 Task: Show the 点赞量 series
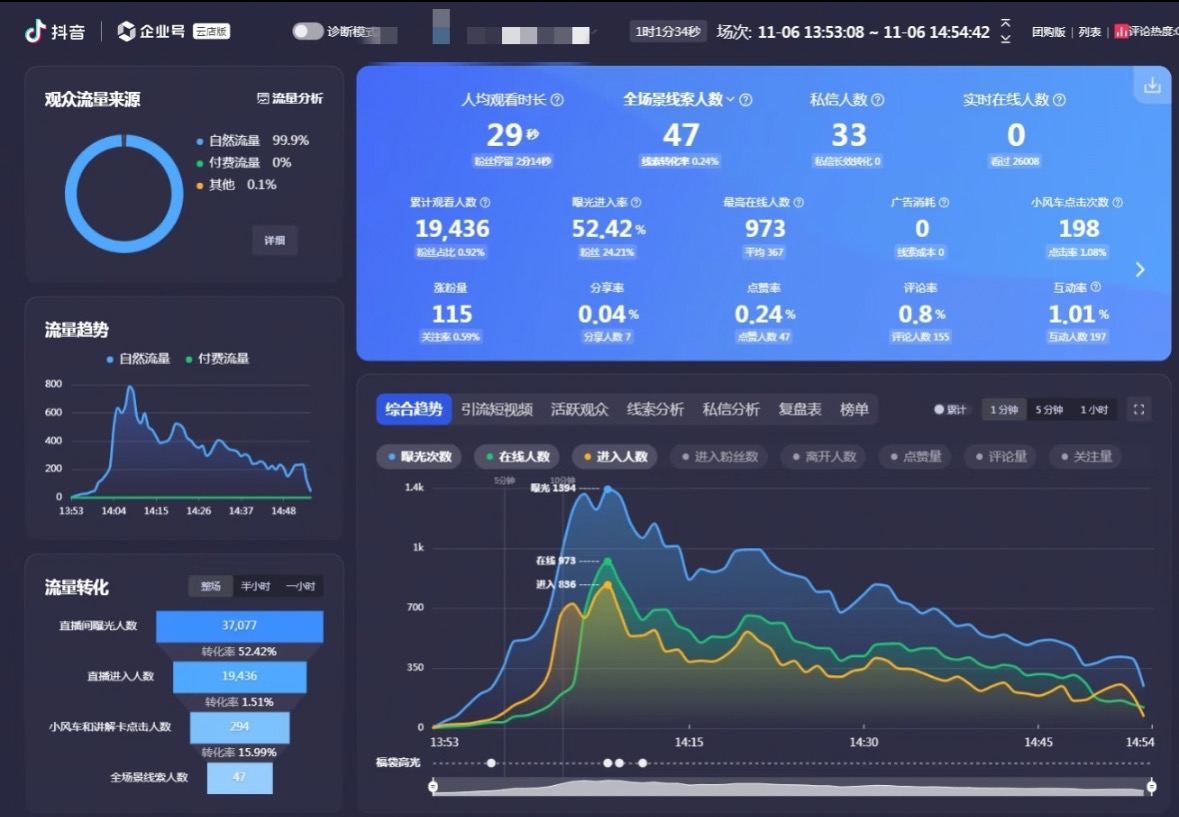click(x=916, y=456)
